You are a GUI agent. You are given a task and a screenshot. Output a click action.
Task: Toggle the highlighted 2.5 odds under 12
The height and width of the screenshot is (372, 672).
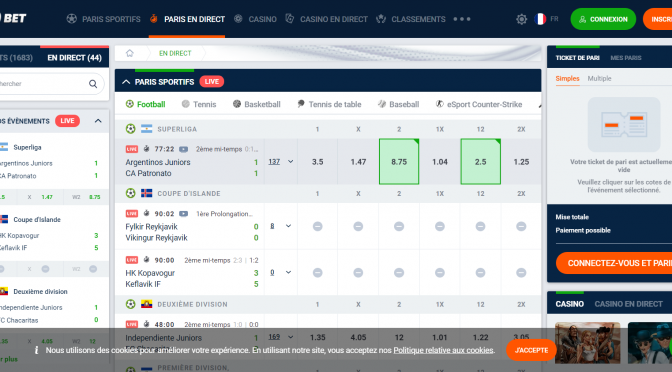(480, 162)
